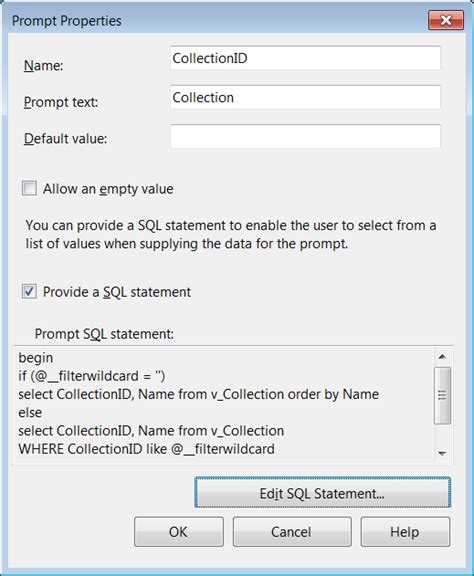
Task: Close the Prompt Properties dialog
Action: 446,20
